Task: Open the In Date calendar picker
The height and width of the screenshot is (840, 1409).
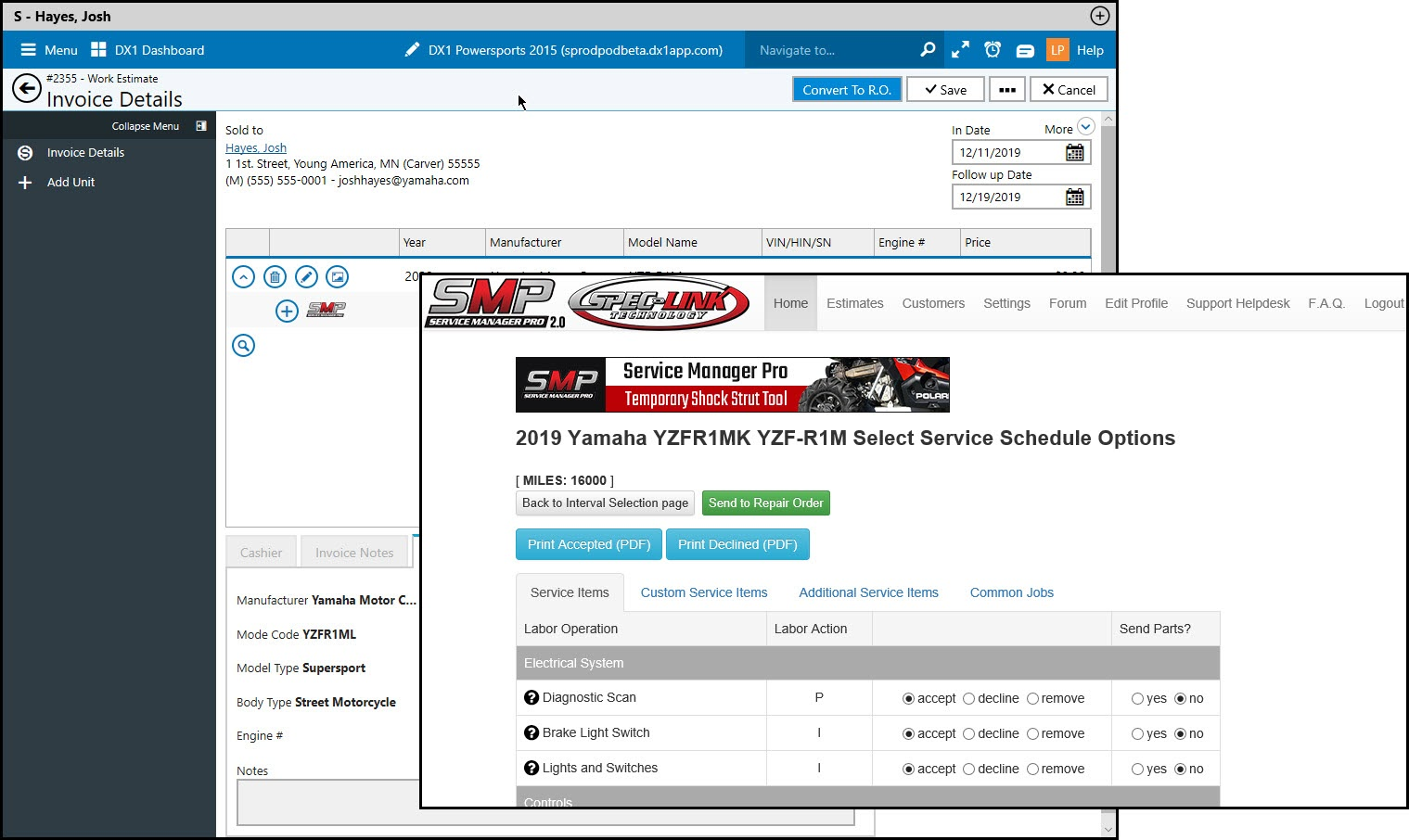Action: pos(1075,153)
